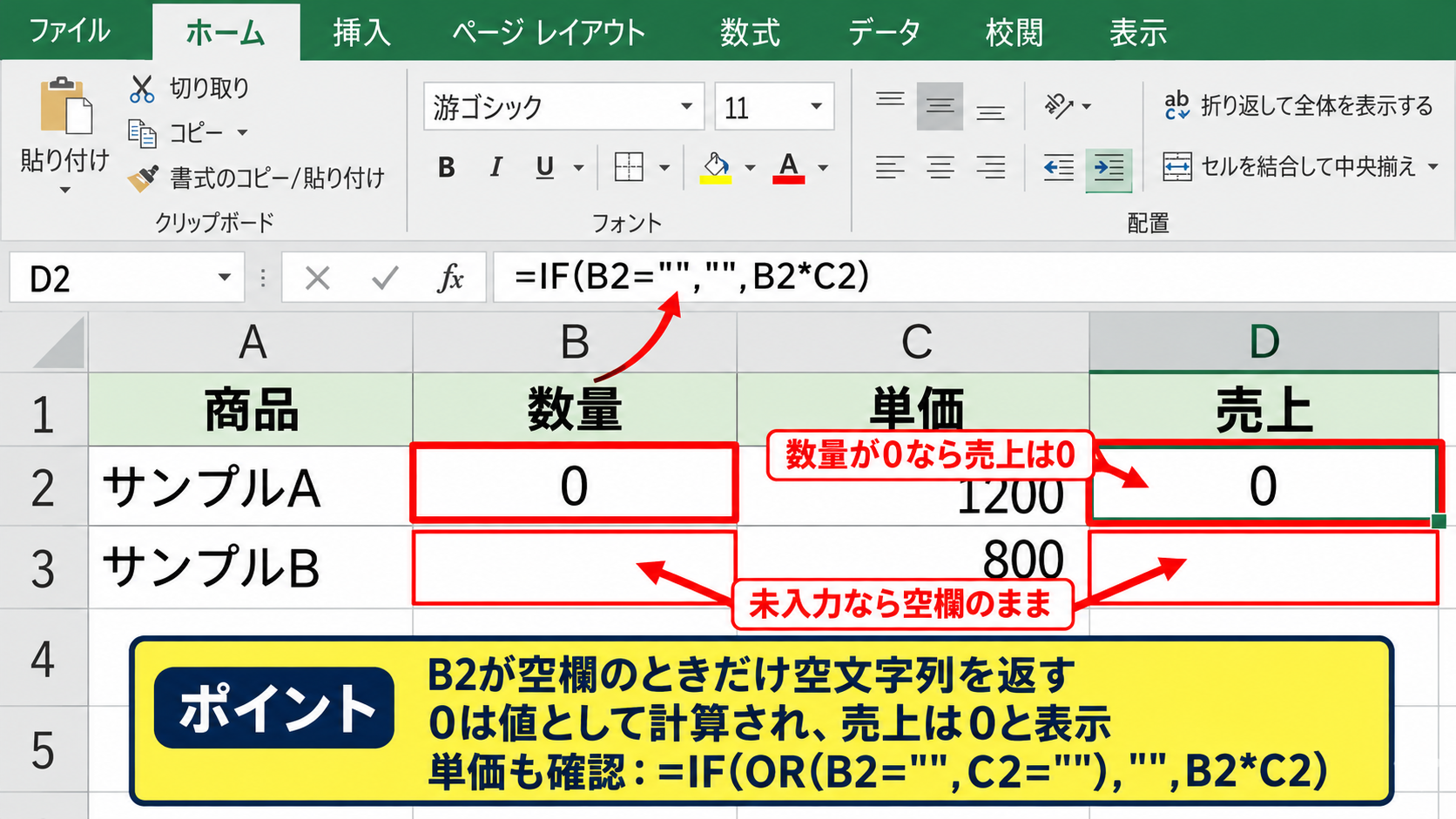Activate the Format Painter brush icon
This screenshot has width=1456, height=819.
(143, 178)
